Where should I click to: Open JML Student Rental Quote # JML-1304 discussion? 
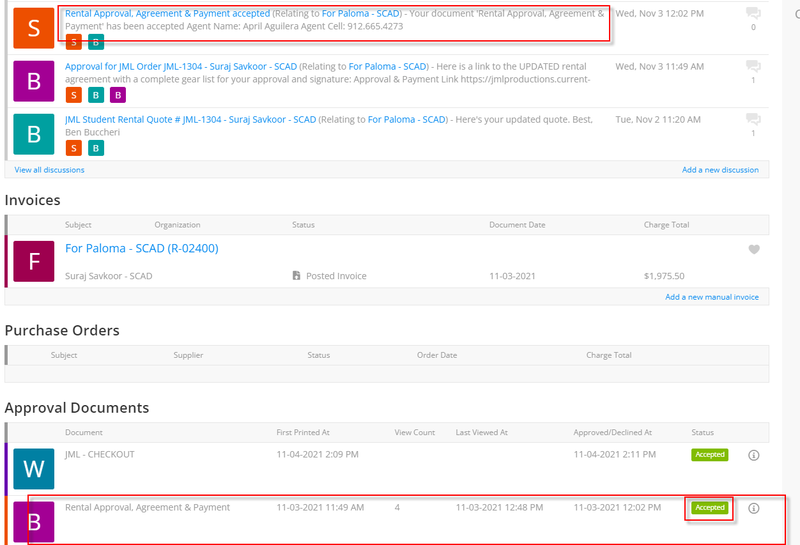click(190, 119)
